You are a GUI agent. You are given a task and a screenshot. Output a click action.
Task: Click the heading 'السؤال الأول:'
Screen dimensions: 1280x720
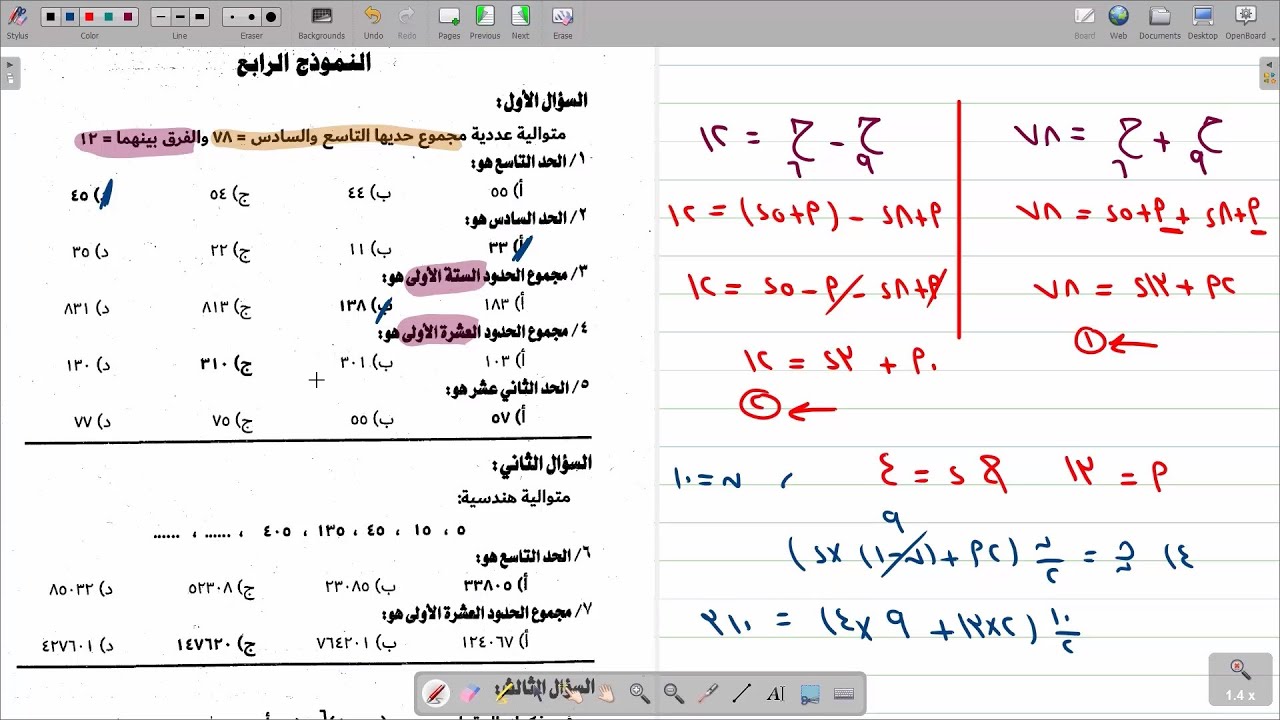[542, 102]
